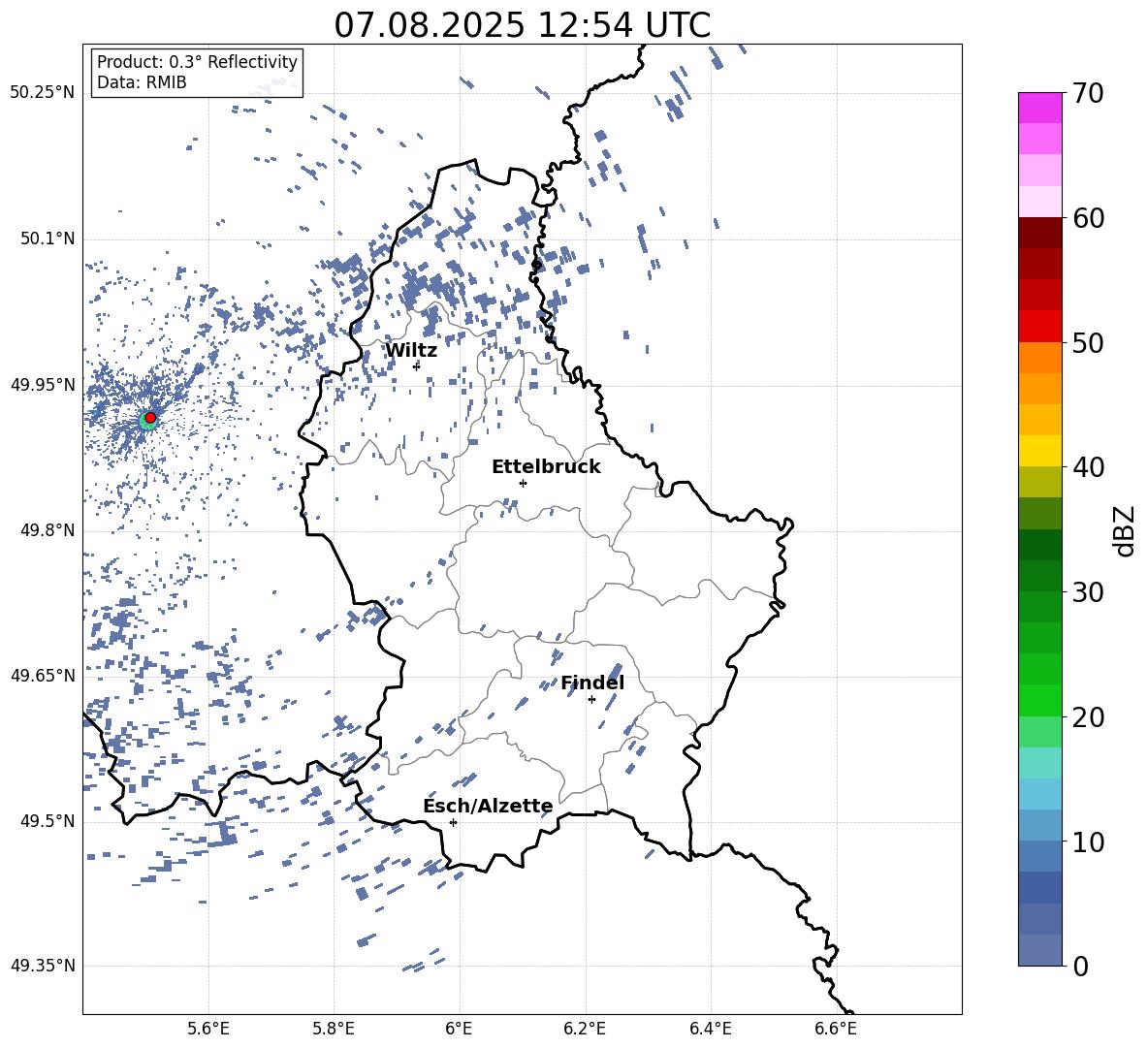This screenshot has width=1148, height=1048.
Task: Click the Findel station cross marker
Action: [591, 700]
